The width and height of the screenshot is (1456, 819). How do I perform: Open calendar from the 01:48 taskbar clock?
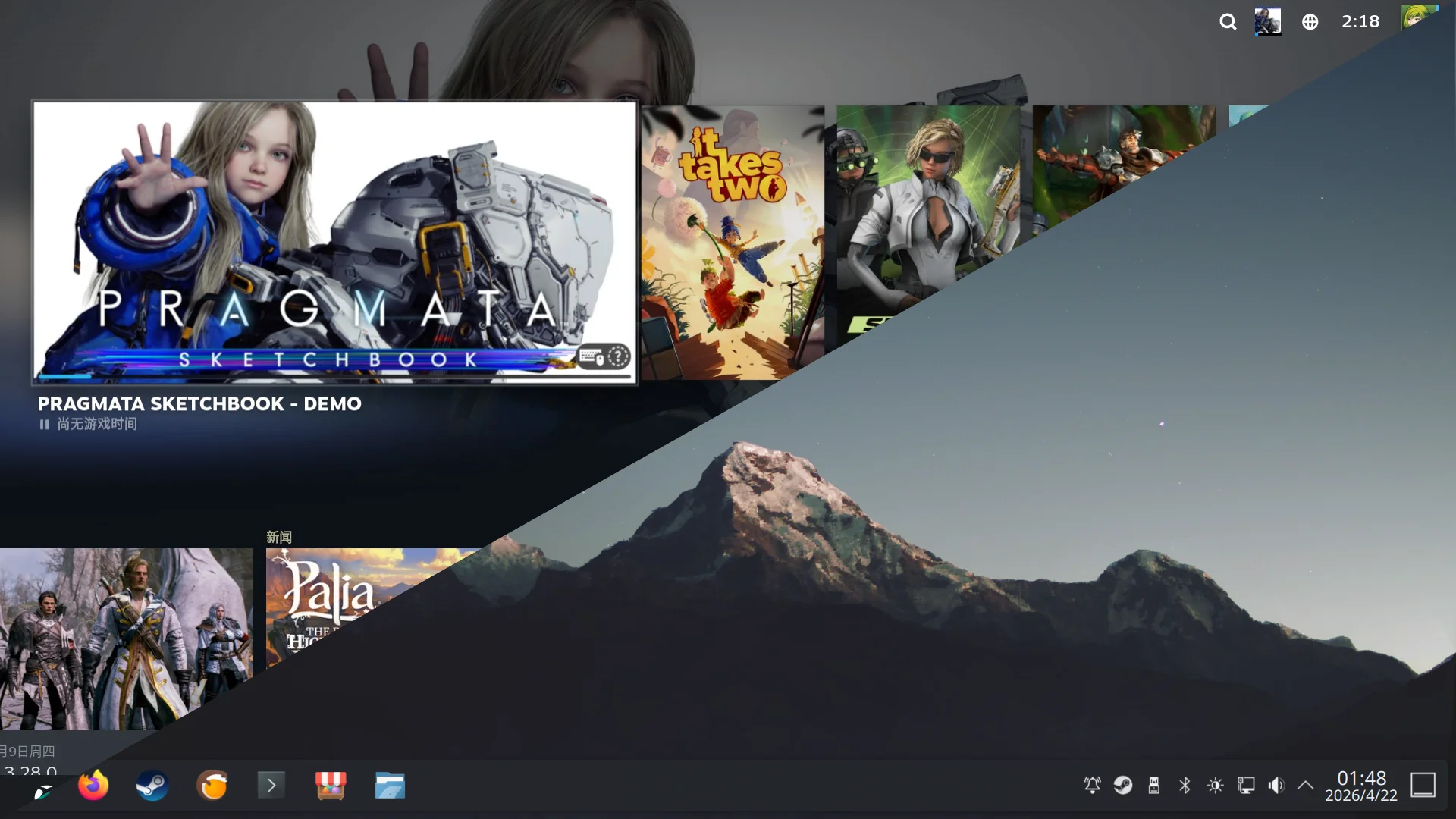[x=1361, y=786]
